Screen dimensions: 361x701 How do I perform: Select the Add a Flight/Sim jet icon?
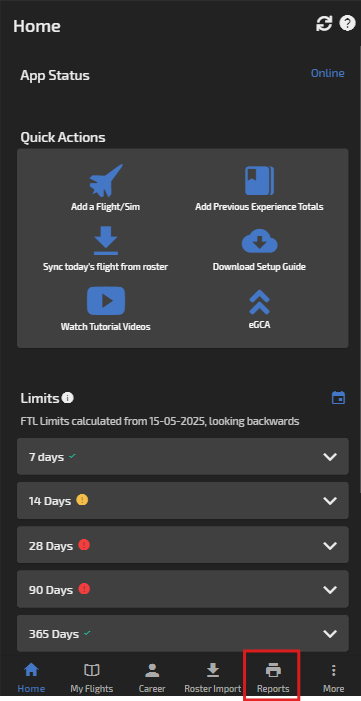pyautogui.click(x=106, y=181)
